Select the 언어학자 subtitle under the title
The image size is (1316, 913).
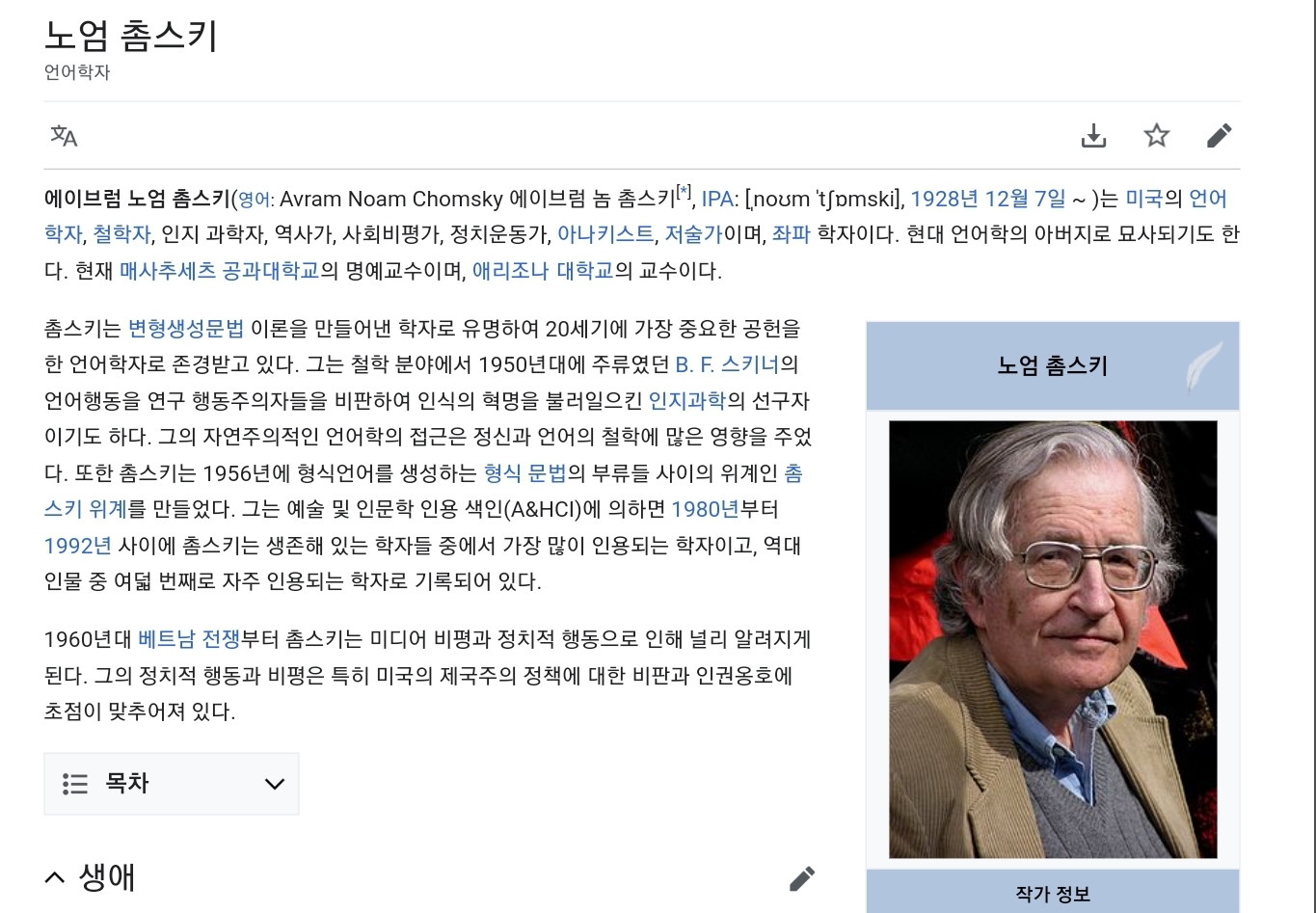coord(77,72)
